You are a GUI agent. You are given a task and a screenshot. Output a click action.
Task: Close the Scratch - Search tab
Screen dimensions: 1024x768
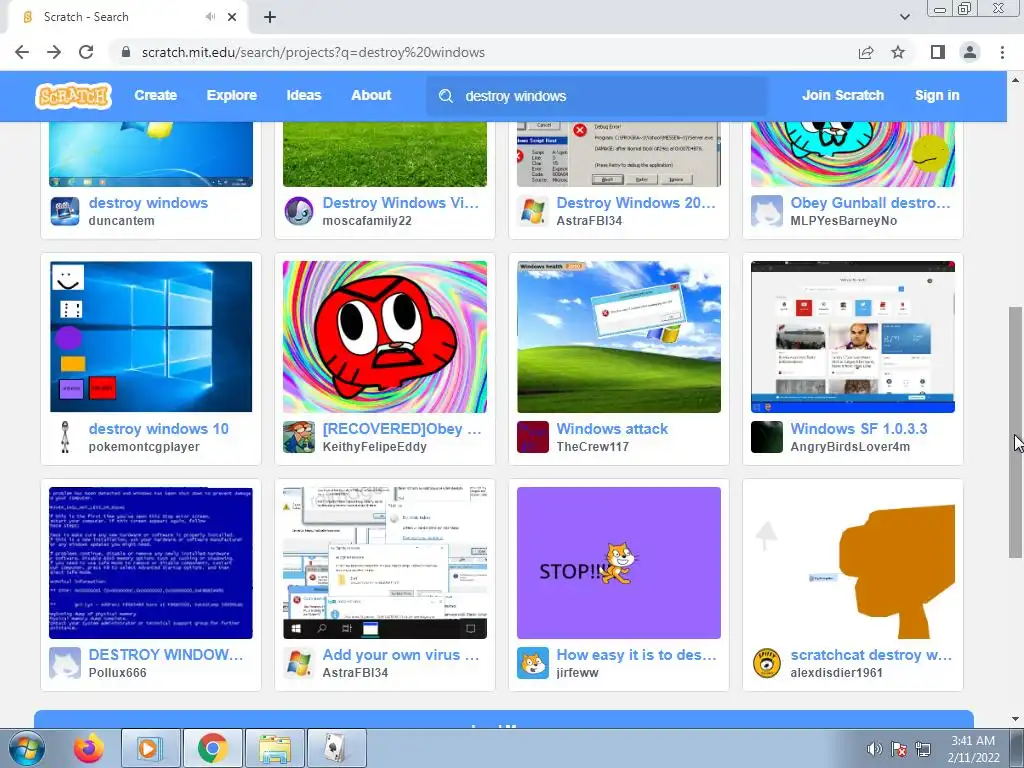[232, 17]
